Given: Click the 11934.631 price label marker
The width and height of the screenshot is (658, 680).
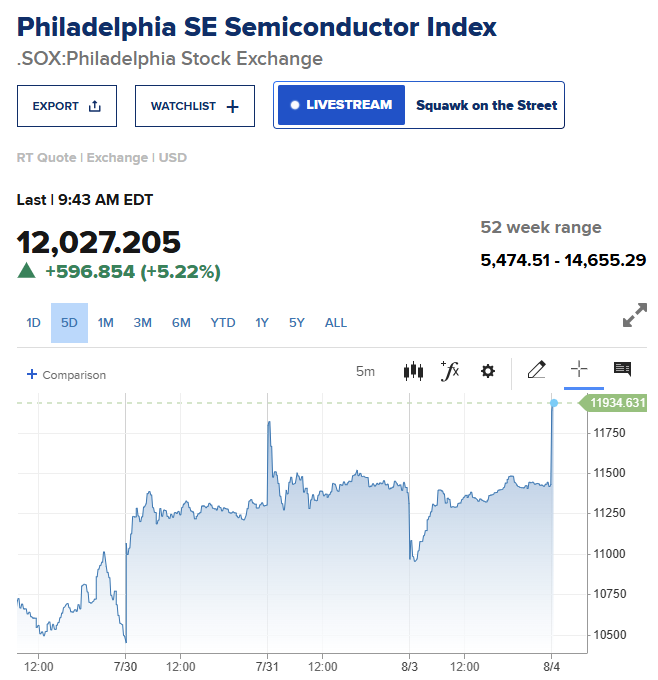Looking at the screenshot, I should pos(614,403).
